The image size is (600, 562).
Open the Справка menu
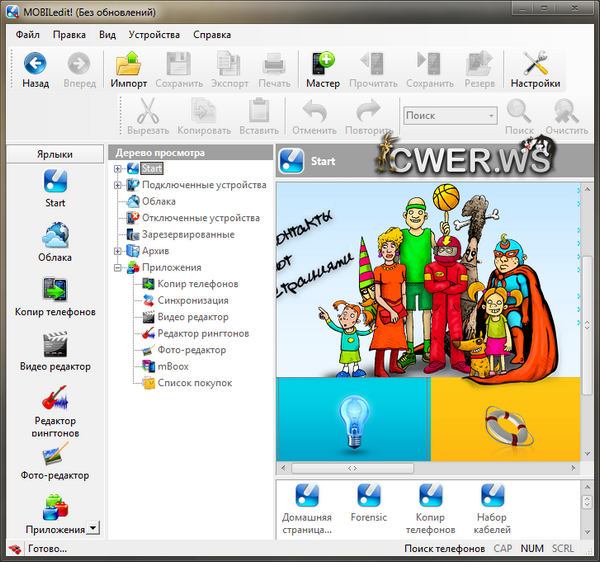click(x=212, y=35)
